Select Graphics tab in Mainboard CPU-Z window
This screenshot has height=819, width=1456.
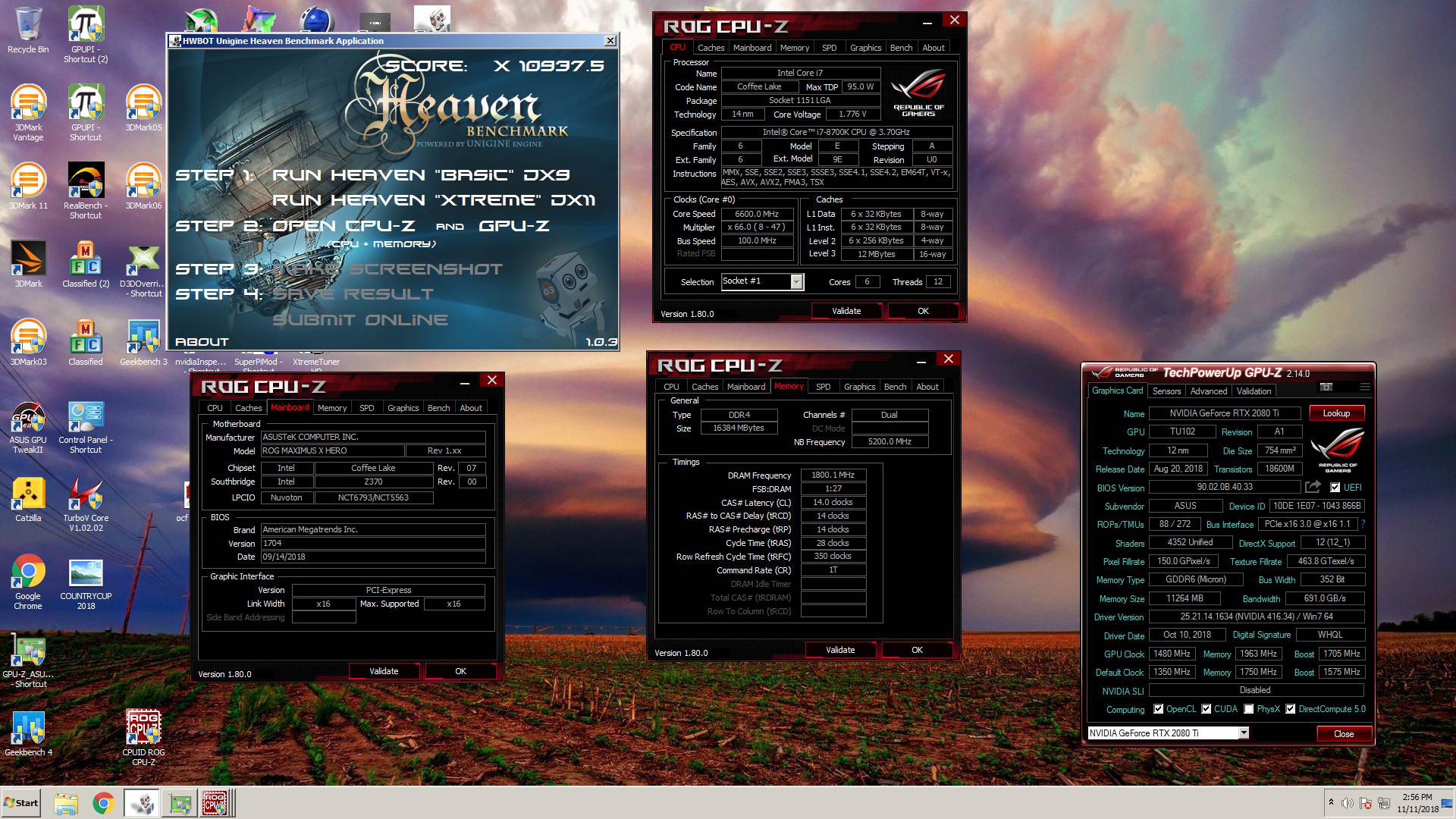click(403, 408)
